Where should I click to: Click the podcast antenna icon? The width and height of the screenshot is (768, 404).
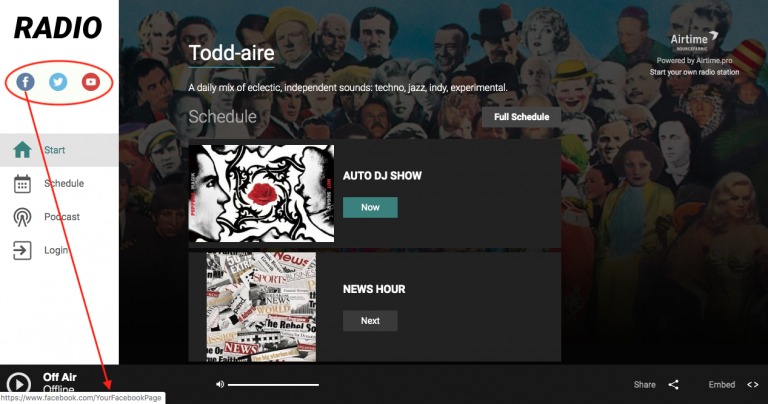coord(22,217)
